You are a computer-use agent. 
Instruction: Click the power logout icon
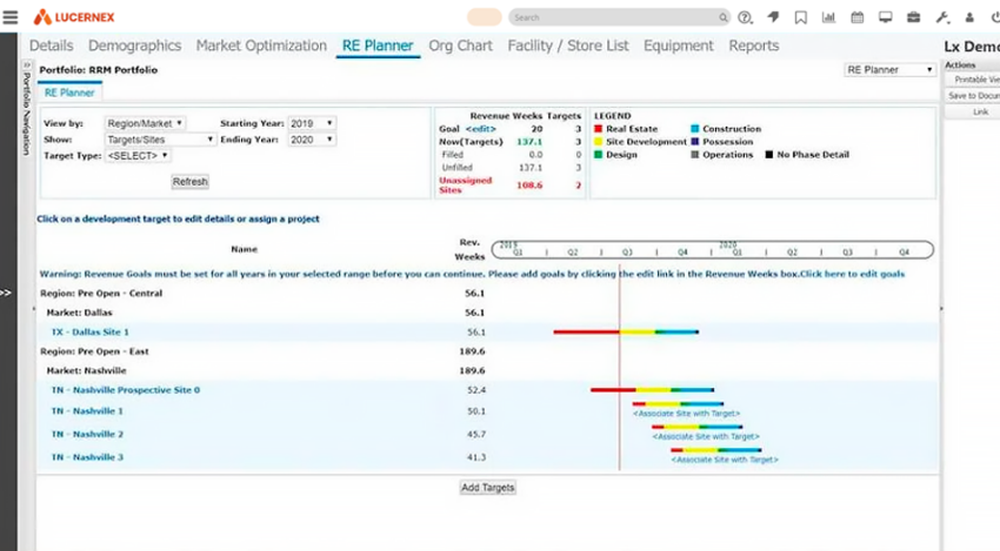[x=995, y=17]
